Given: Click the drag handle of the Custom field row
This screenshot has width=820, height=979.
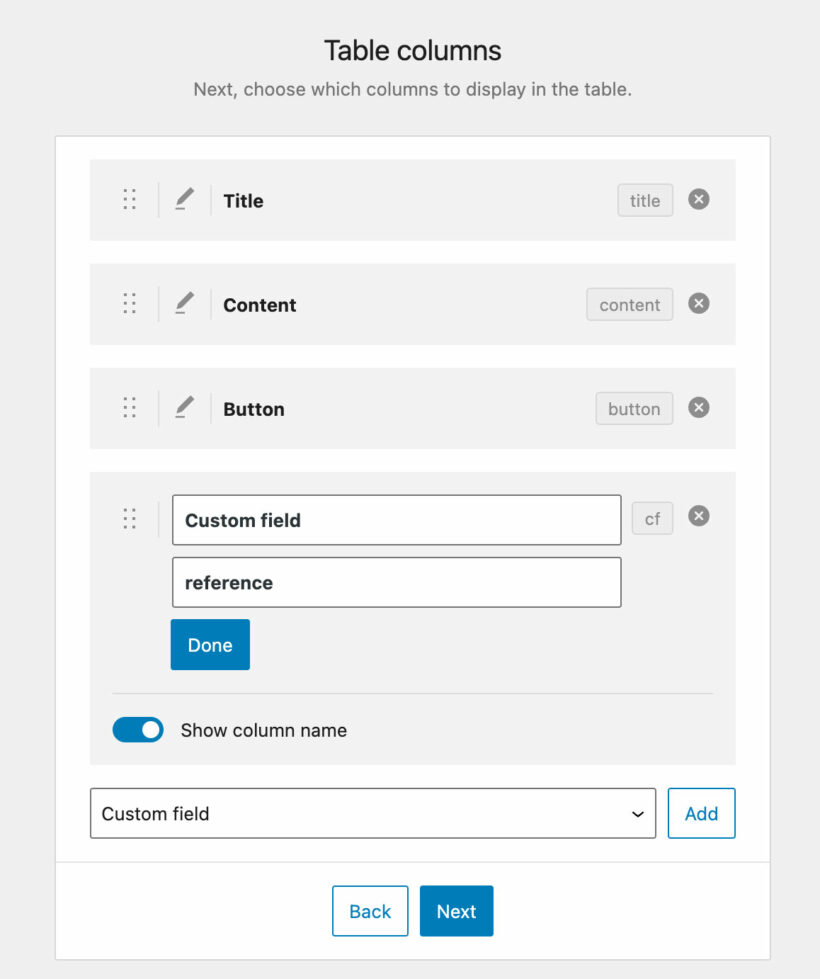Looking at the screenshot, I should [129, 518].
